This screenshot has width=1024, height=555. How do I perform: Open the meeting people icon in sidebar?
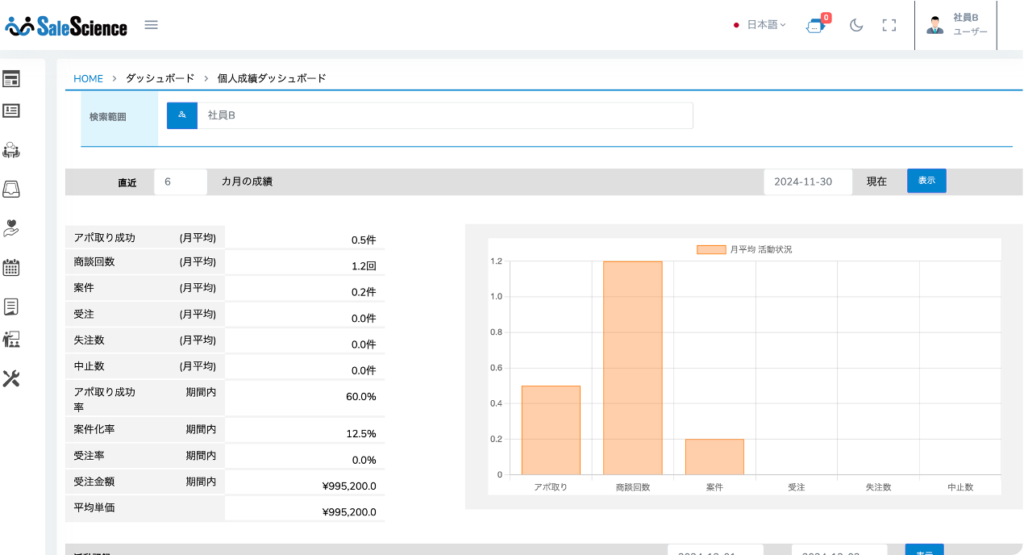click(x=12, y=150)
